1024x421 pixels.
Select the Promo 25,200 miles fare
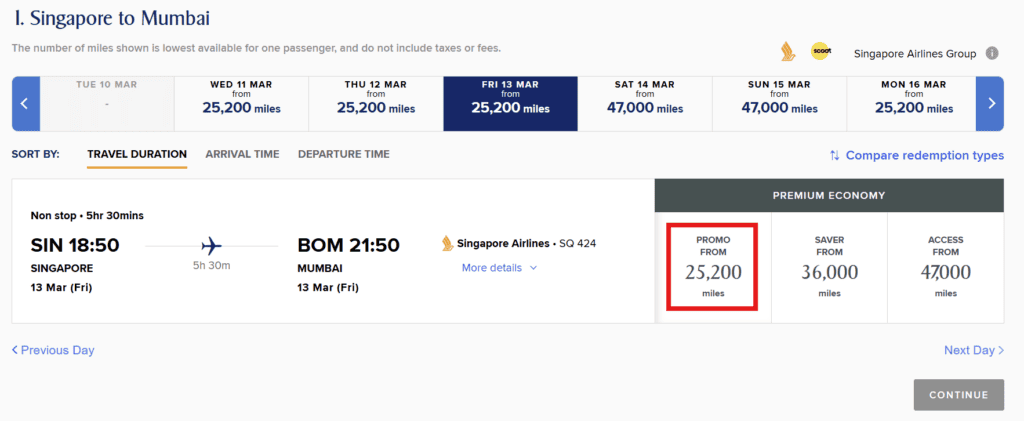(713, 266)
